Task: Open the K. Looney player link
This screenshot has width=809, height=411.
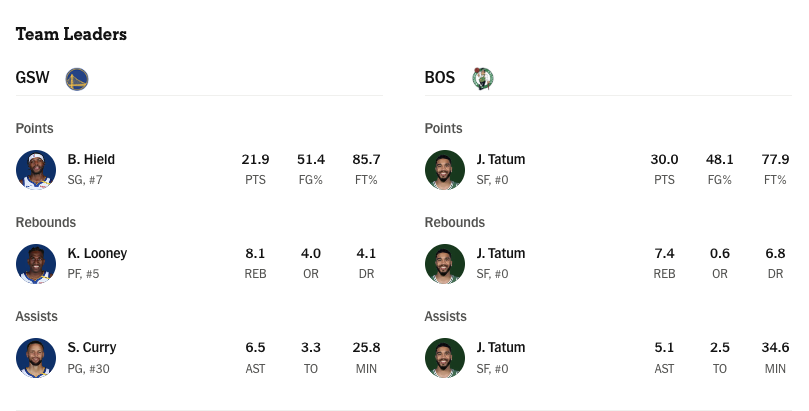Action: [x=98, y=253]
